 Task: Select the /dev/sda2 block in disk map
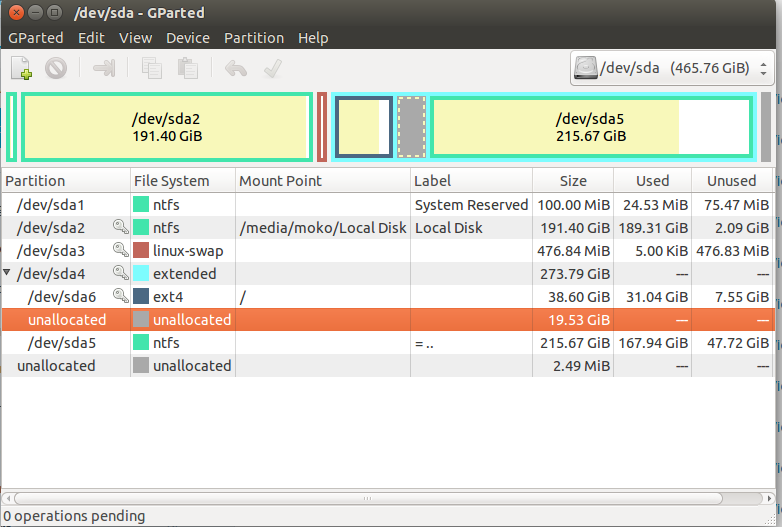(166, 126)
